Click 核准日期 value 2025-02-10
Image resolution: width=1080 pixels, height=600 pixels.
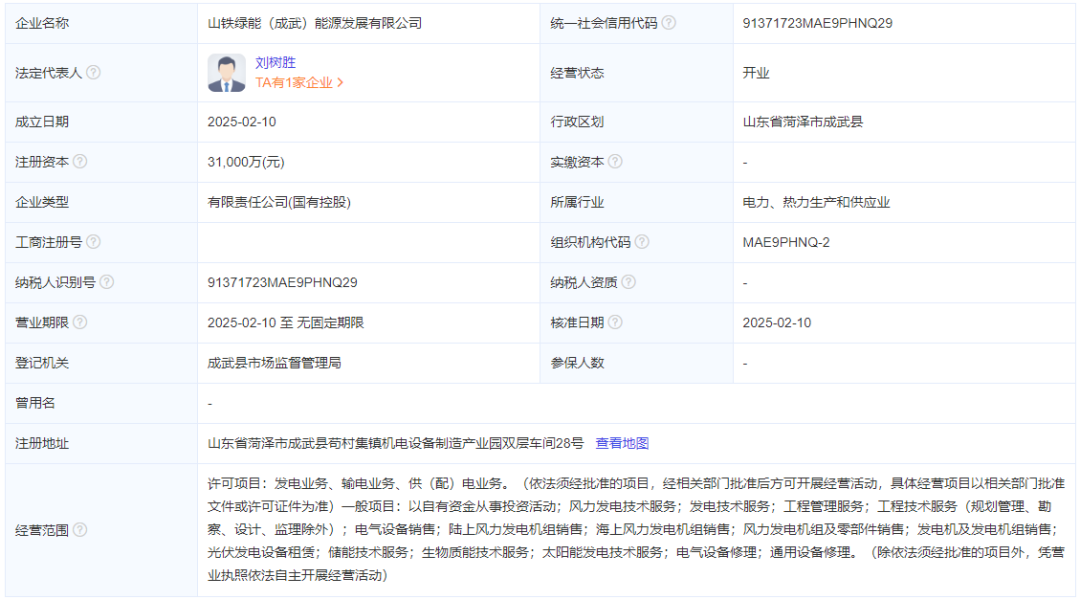[x=777, y=322]
